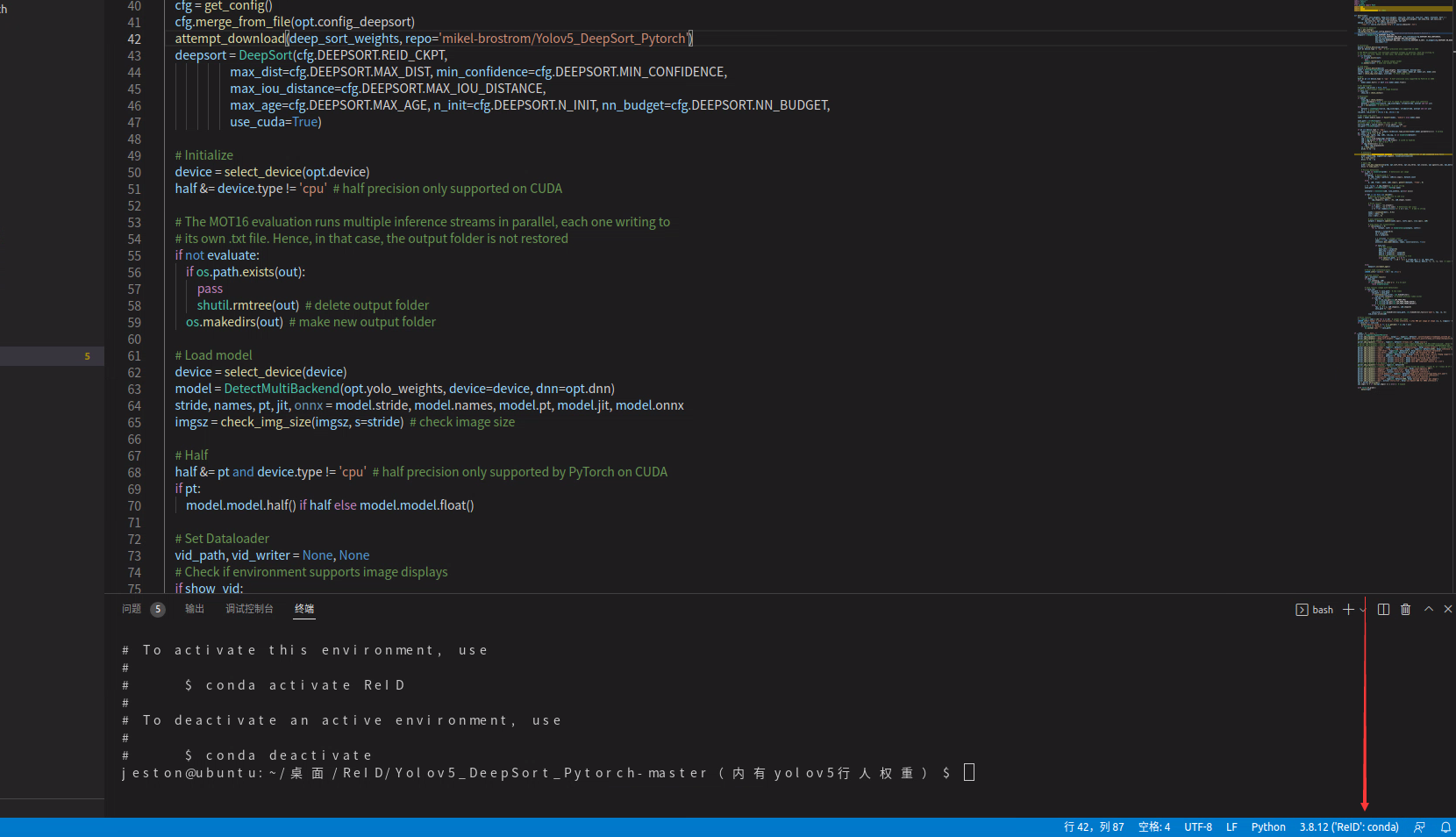Click '# Initialize' comment on line 49
Screen dimensions: 1456x837
[x=203, y=155]
